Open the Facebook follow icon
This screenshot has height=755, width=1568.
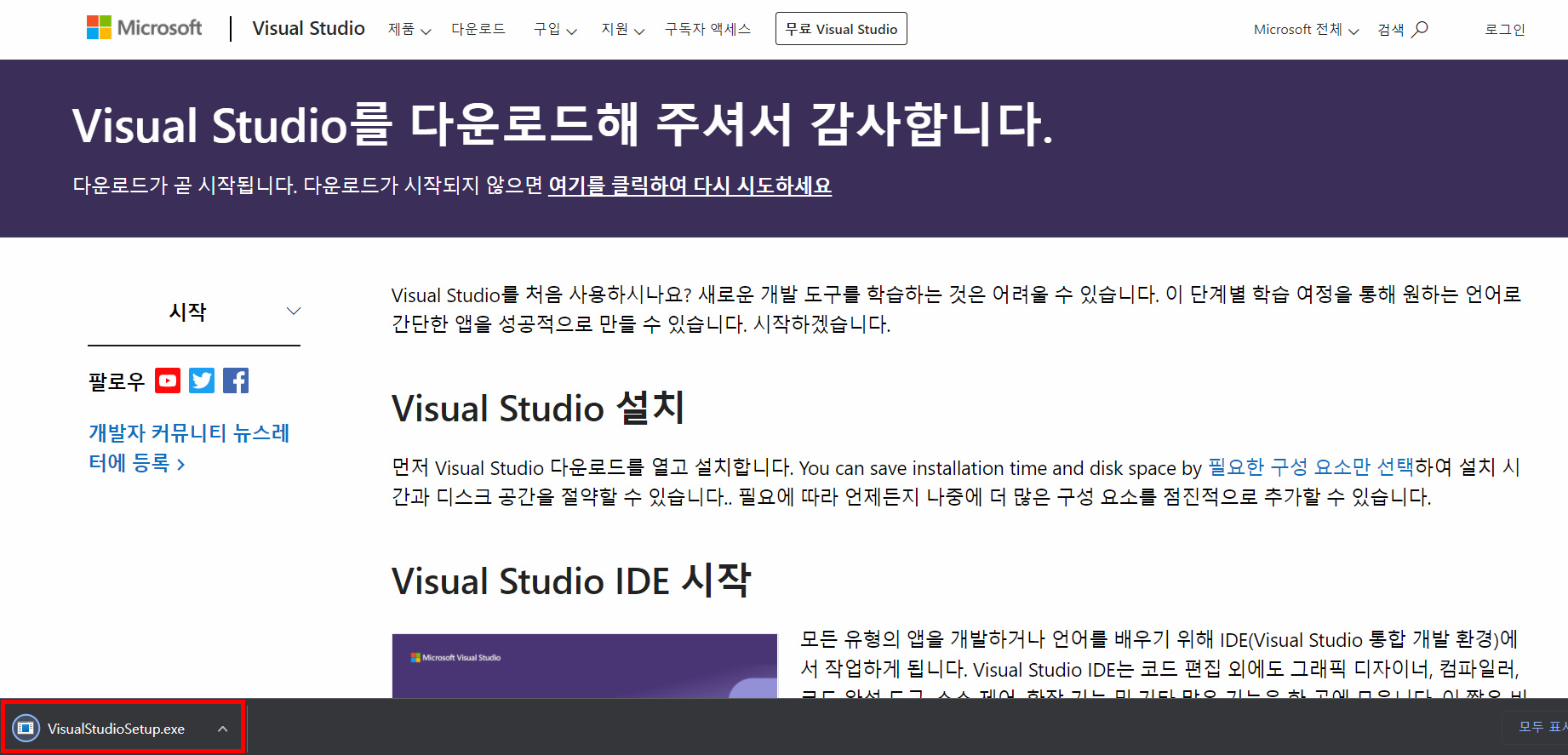point(236,380)
